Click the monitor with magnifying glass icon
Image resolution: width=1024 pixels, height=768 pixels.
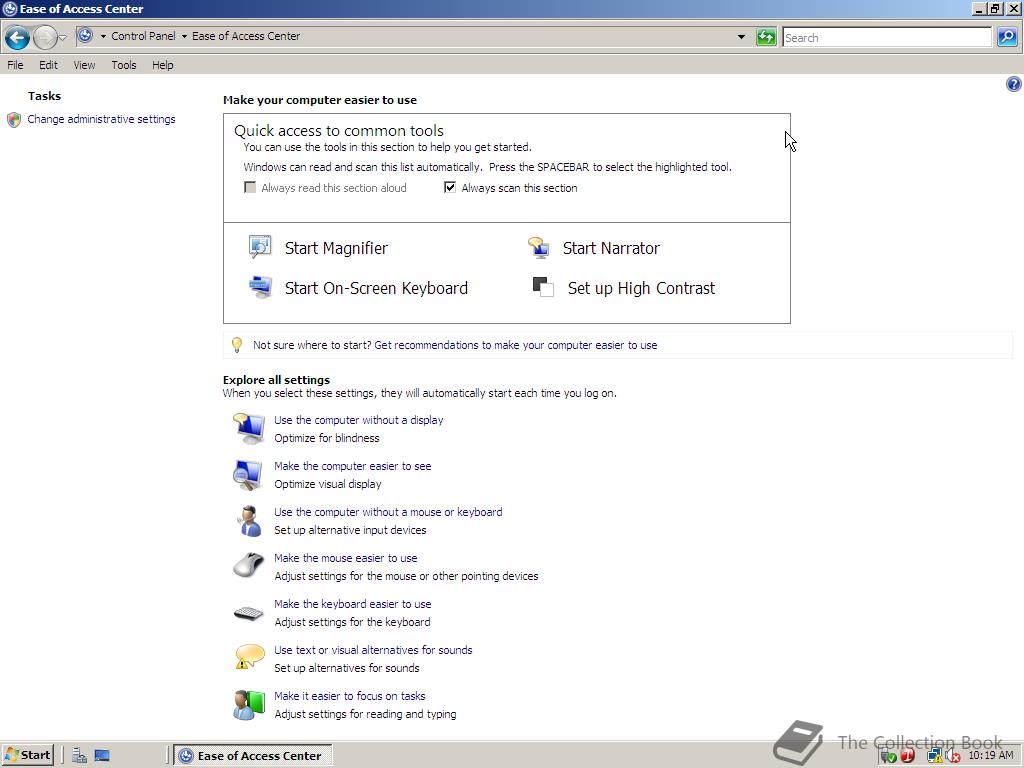(248, 475)
